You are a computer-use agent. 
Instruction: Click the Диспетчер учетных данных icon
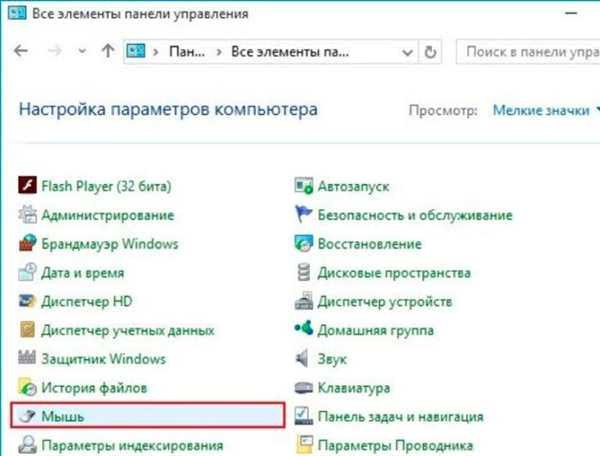point(28,330)
